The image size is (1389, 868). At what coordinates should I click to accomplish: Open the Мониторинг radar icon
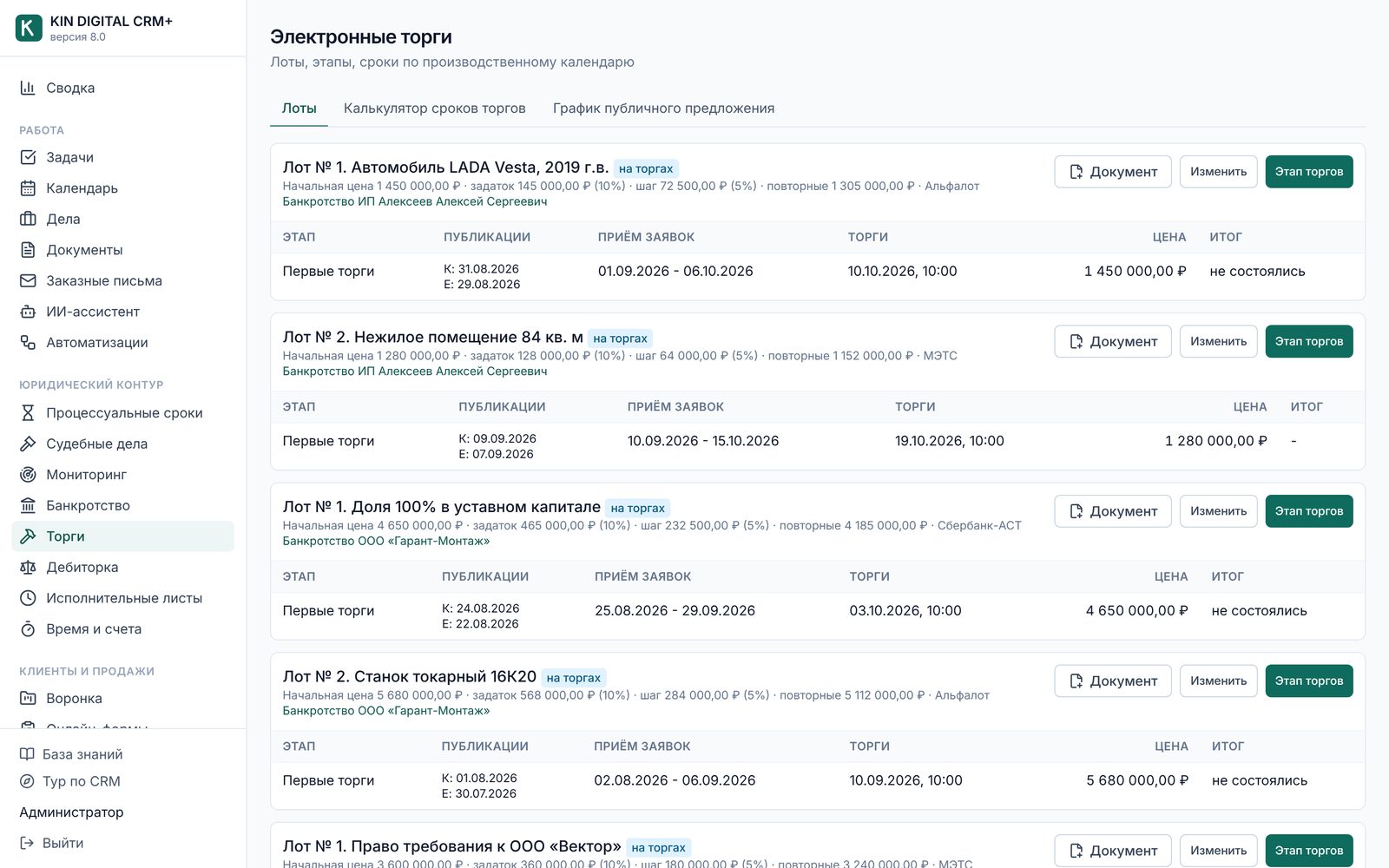[28, 475]
